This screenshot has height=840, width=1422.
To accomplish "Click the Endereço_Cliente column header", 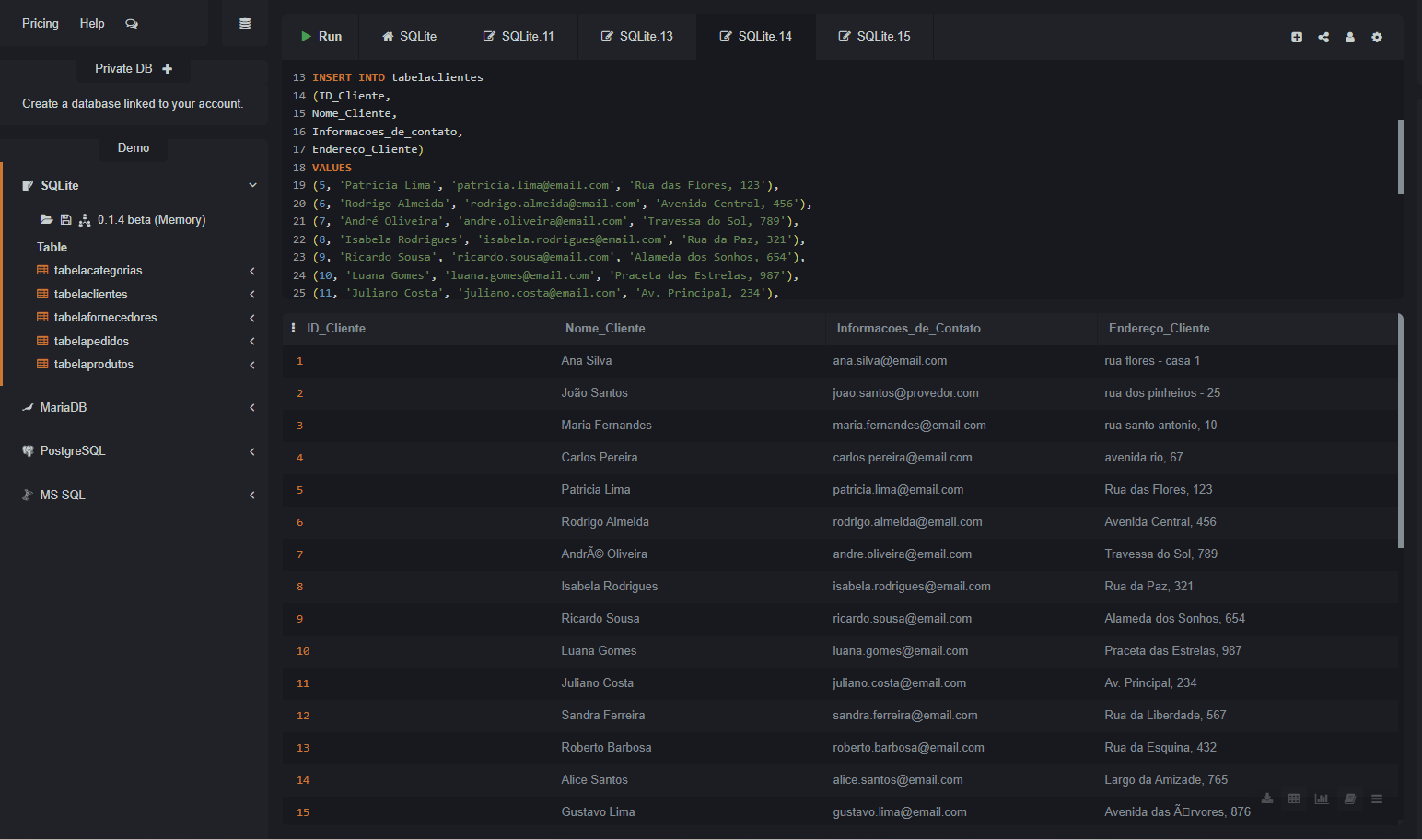I will point(1159,329).
